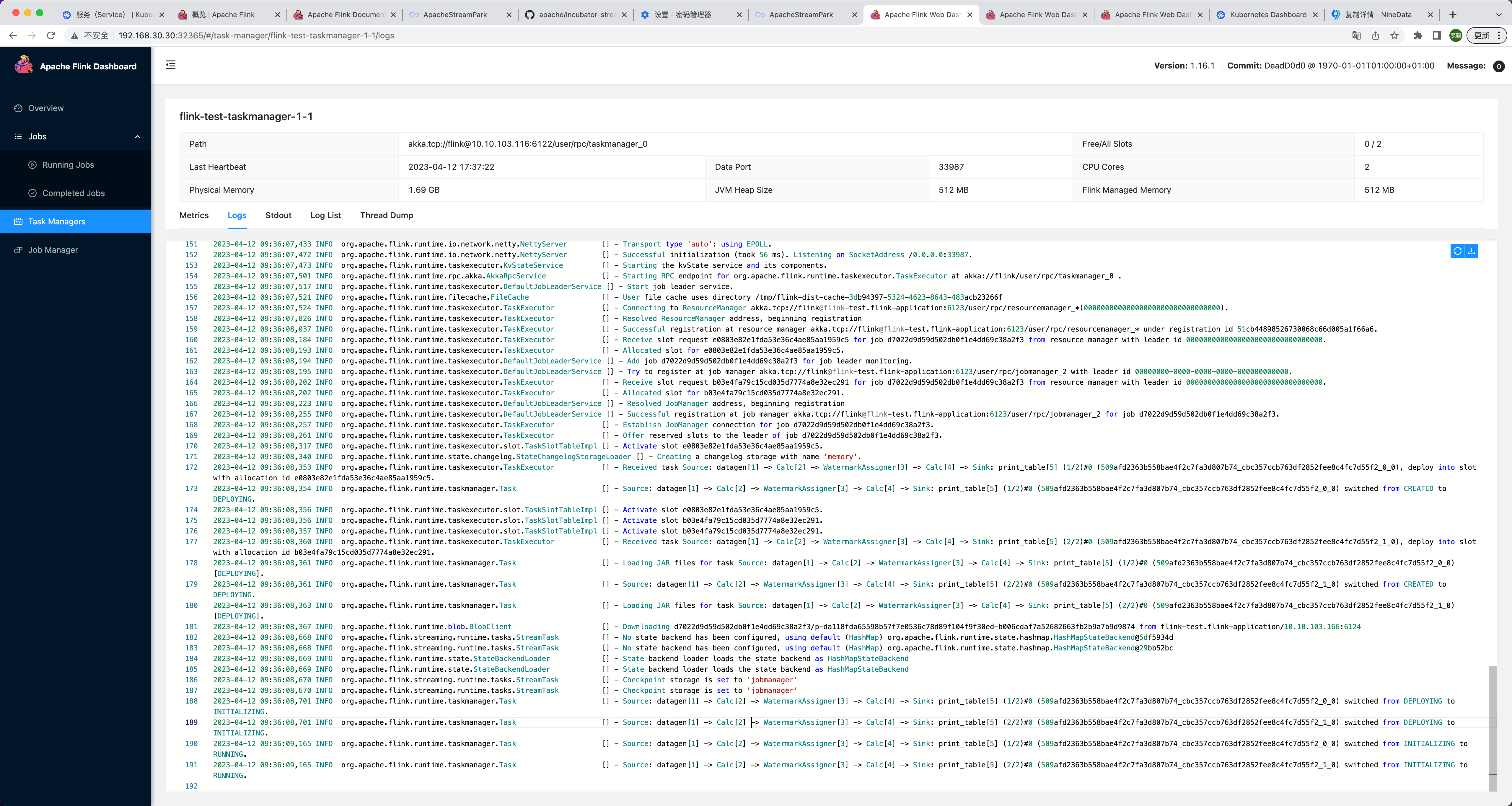1512x806 pixels.
Task: Open the Overview page
Action: tap(76, 108)
